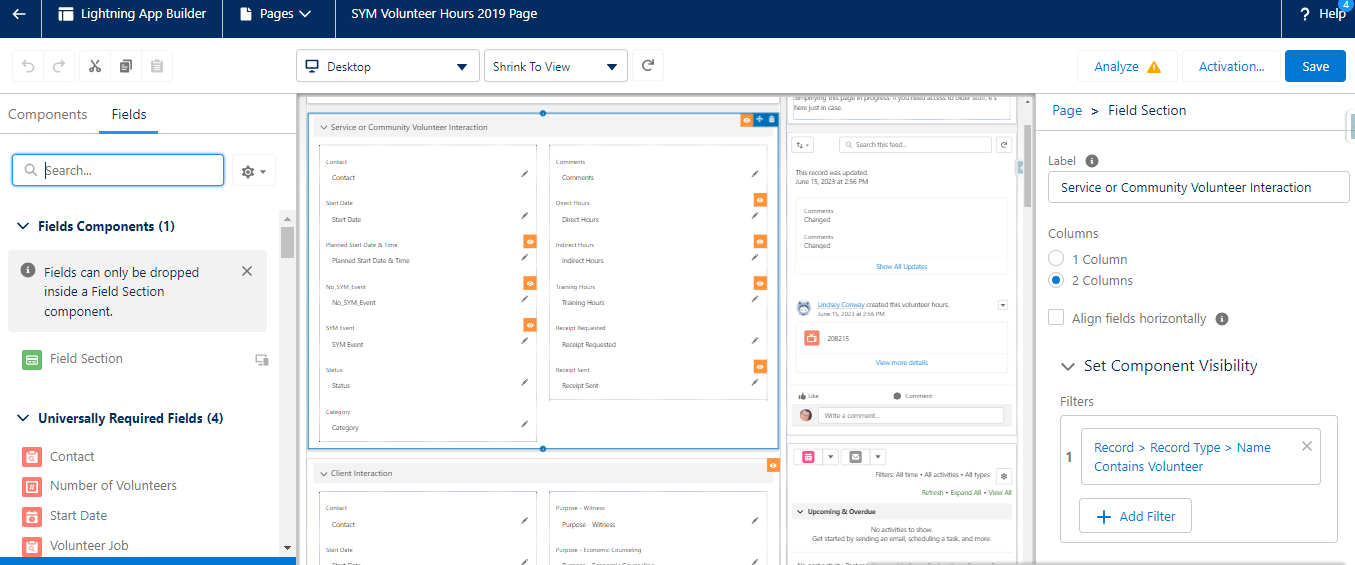This screenshot has height=565, width=1355.
Task: Edit the Receipt Requested field
Action: [x=754, y=341]
